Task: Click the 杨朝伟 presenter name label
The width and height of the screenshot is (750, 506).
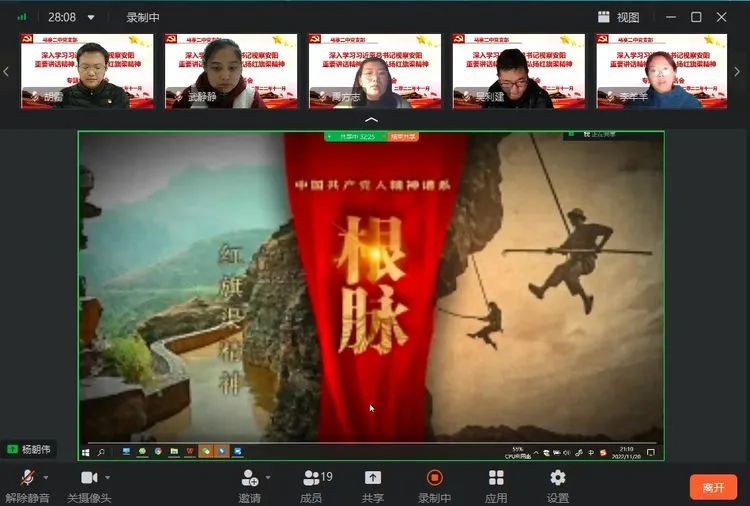Action: tap(29, 449)
